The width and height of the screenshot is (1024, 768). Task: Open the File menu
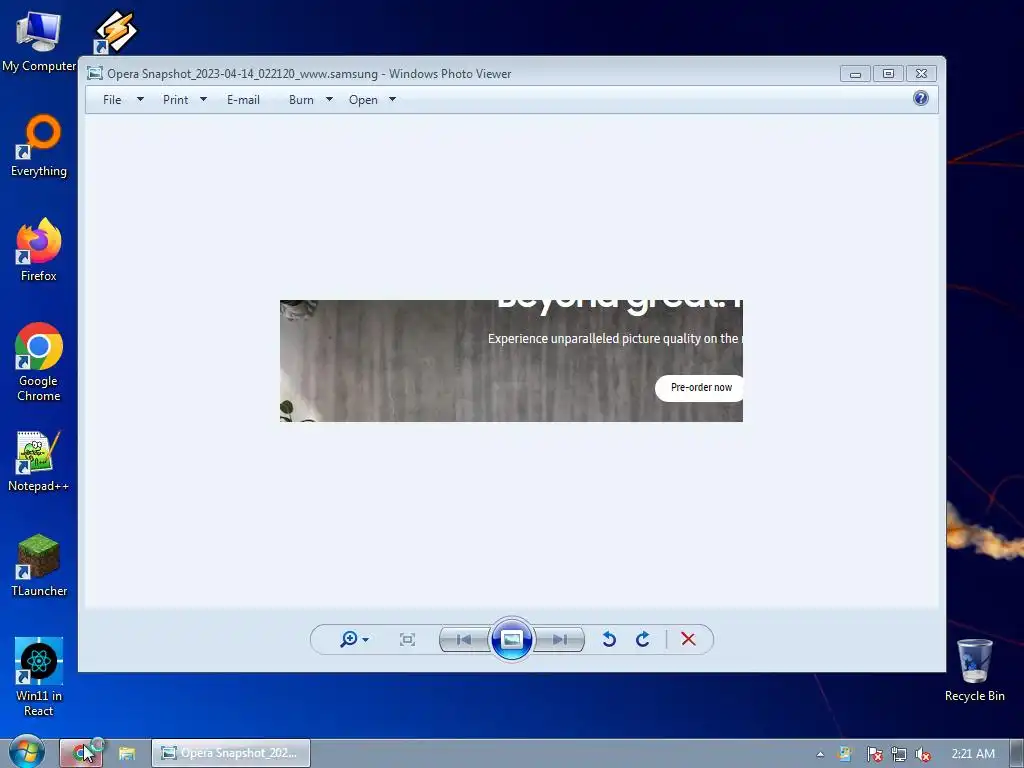pos(112,100)
